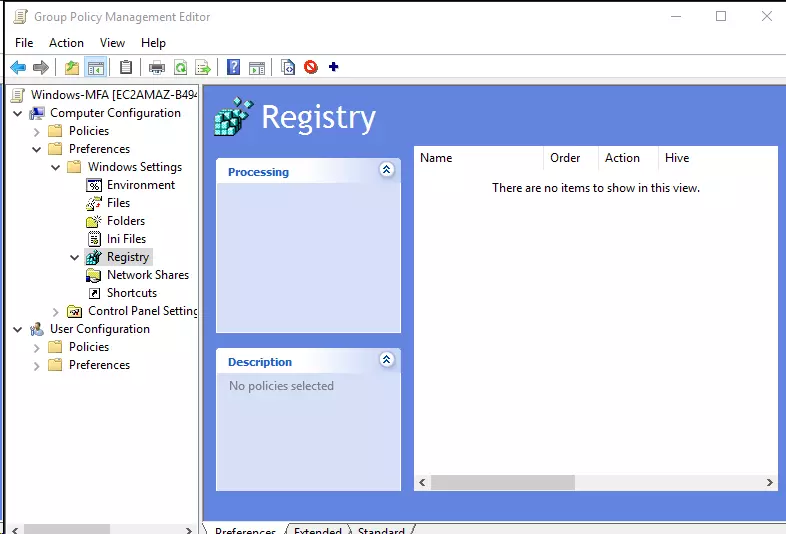Click the Print toolbar icon
Viewport: 786px width, 534px height.
[157, 67]
